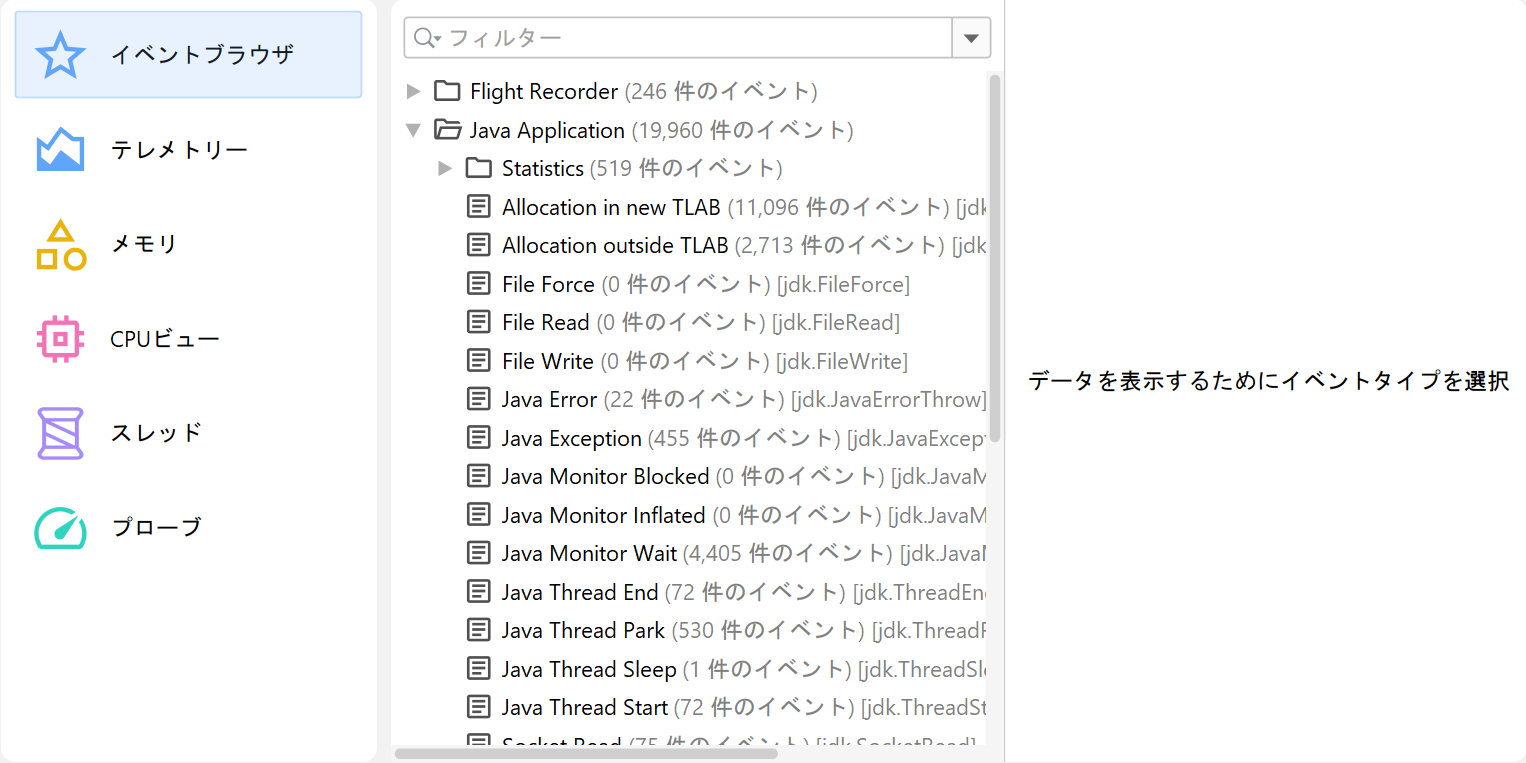Click the purple thread spool icon
The width and height of the screenshot is (1526, 763).
click(60, 433)
